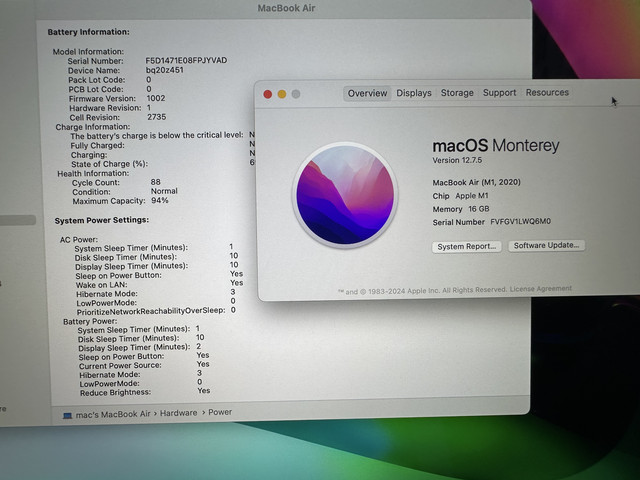This screenshot has width=640, height=480.
Task: Click the Wake on LAN row label
Action: (102, 285)
